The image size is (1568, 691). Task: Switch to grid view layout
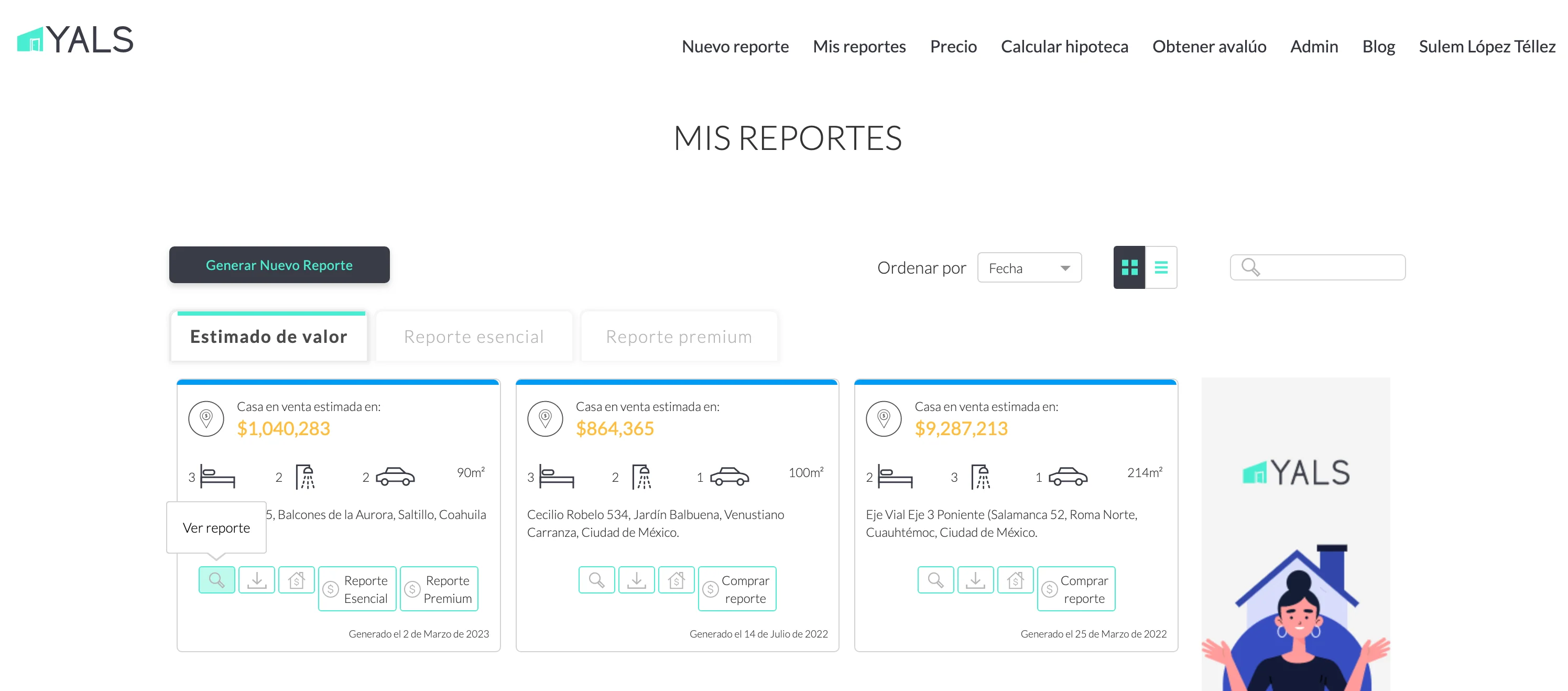[1129, 267]
